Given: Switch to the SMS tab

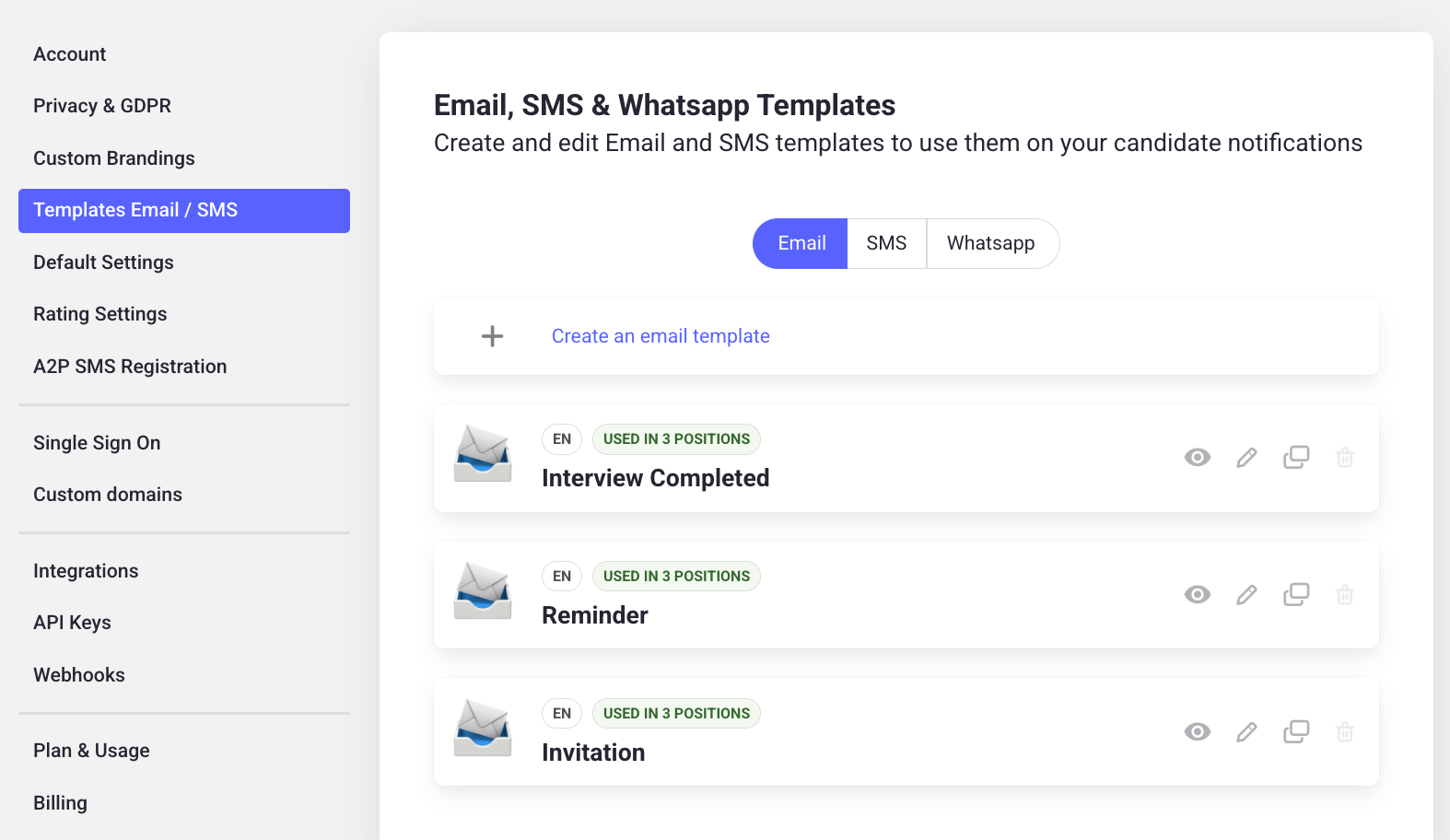Looking at the screenshot, I should (x=887, y=243).
